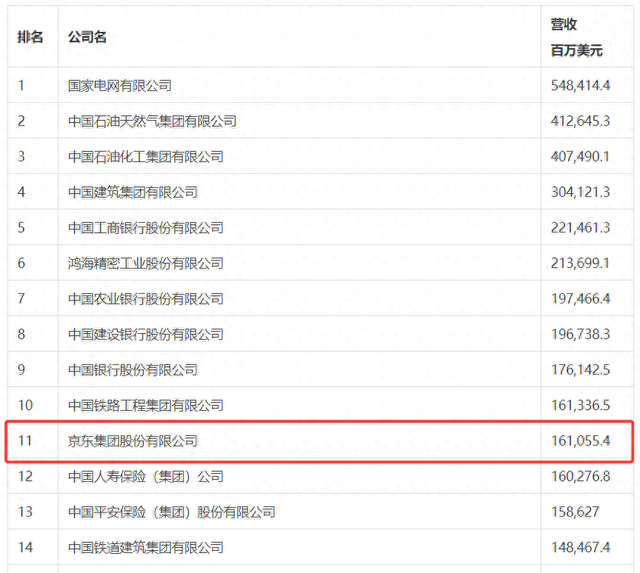Select company 中国铁路工程集团有限公司
Image resolution: width=640 pixels, height=573 pixels.
coord(146,405)
